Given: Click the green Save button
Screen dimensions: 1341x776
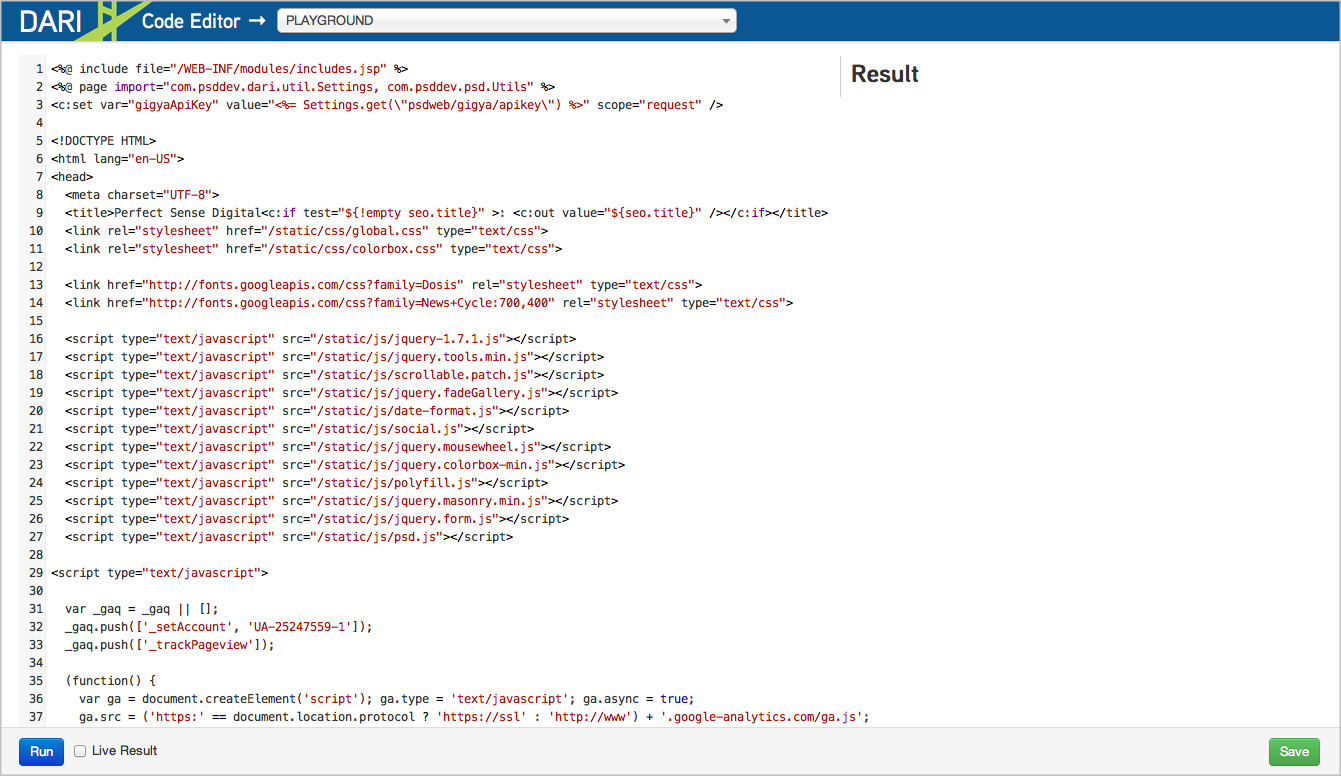Looking at the screenshot, I should (1294, 751).
